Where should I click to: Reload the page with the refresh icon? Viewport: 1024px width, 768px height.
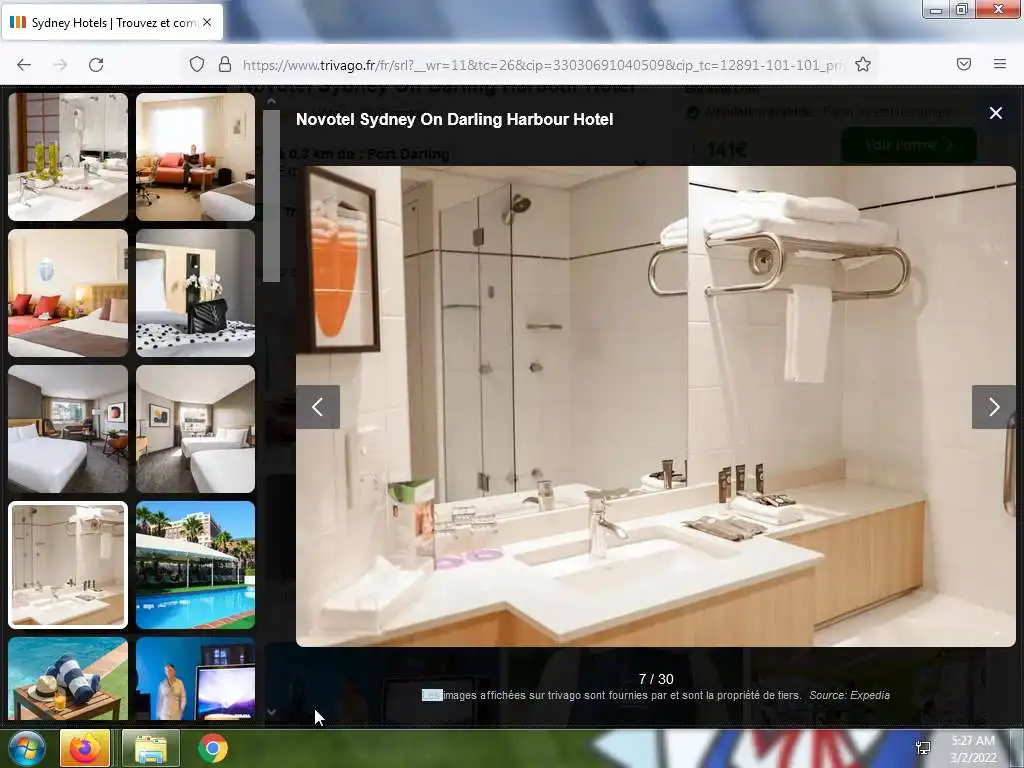(96, 65)
